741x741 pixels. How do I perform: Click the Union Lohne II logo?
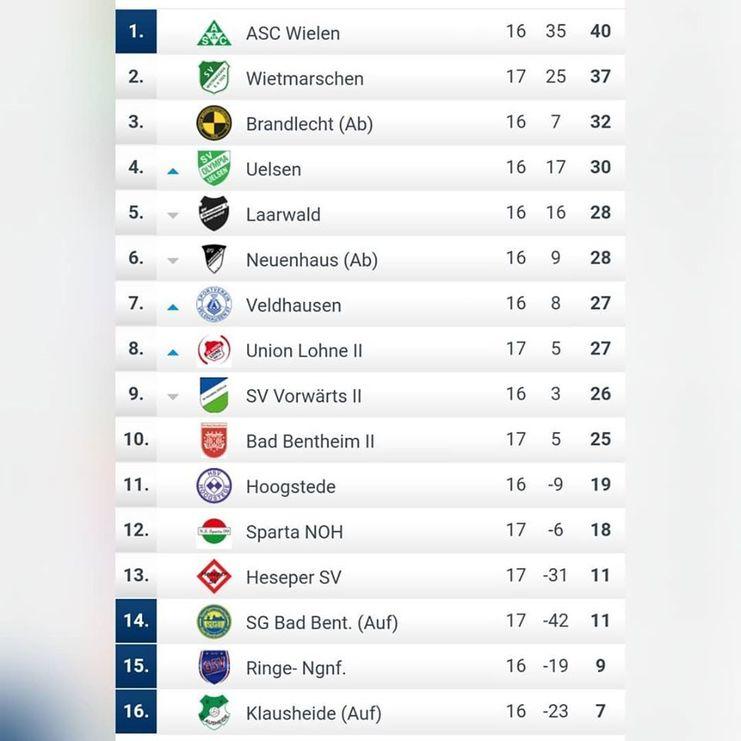(214, 350)
